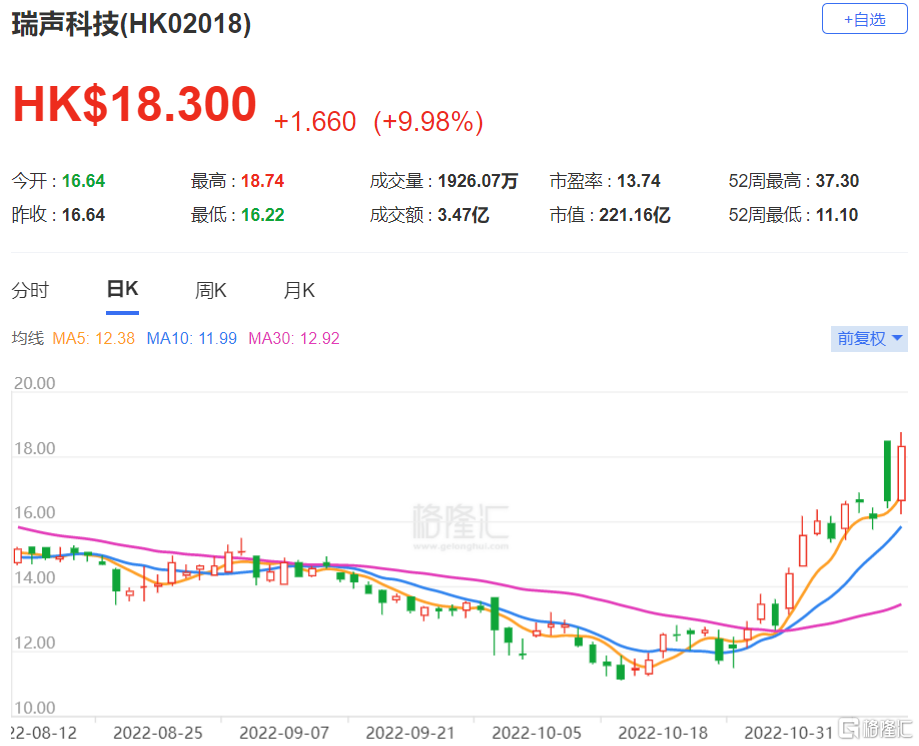This screenshot has height=746, width=919.
Task: Select the 日K chart tab
Action: point(122,289)
